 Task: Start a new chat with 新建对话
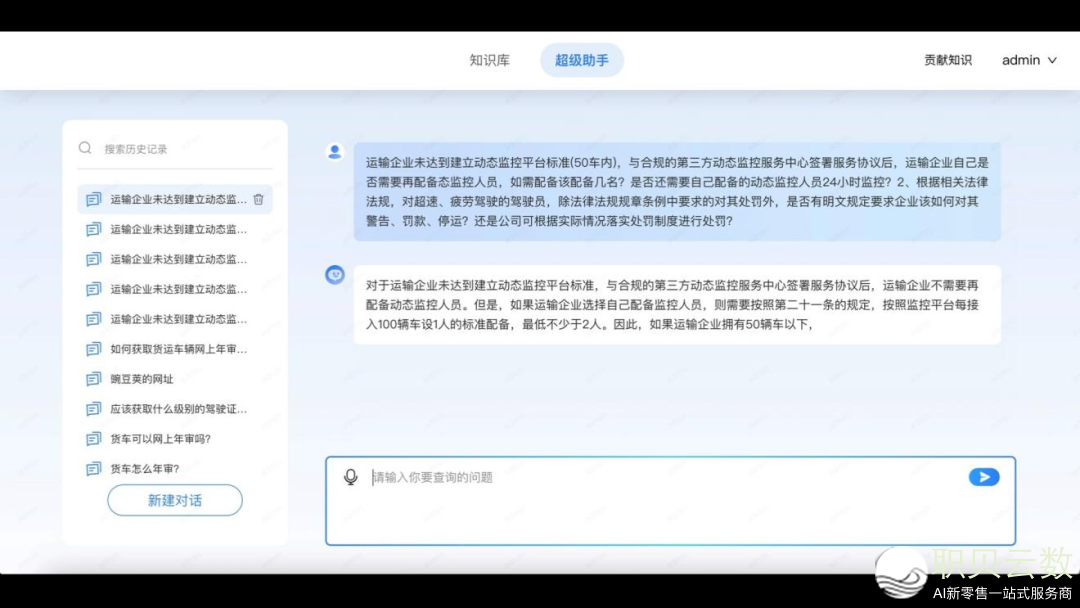coord(175,500)
